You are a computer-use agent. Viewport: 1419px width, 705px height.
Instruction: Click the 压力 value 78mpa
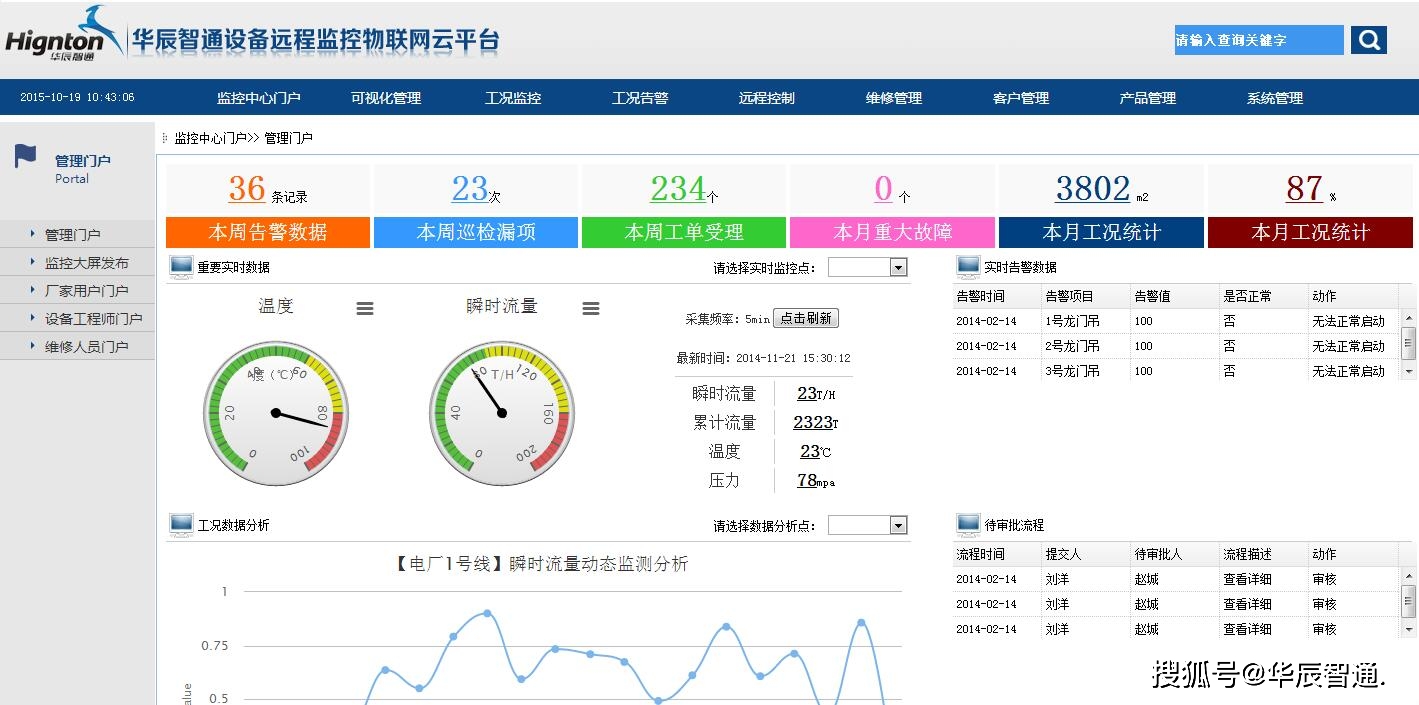(x=816, y=481)
